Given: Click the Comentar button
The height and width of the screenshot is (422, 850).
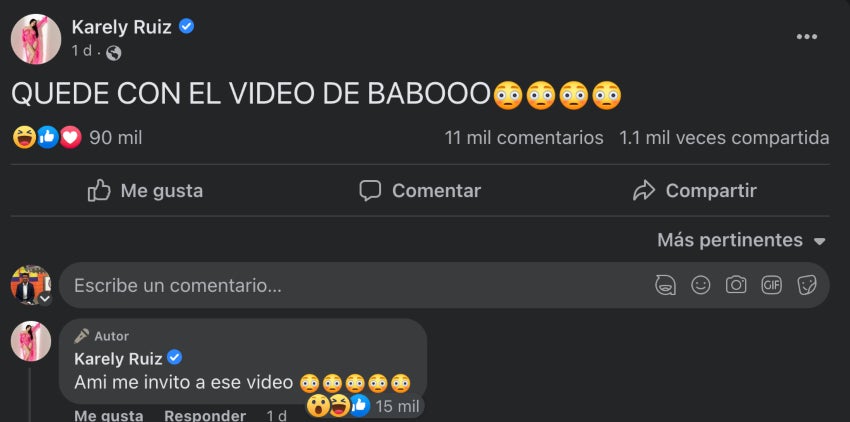Looking at the screenshot, I should tap(420, 191).
